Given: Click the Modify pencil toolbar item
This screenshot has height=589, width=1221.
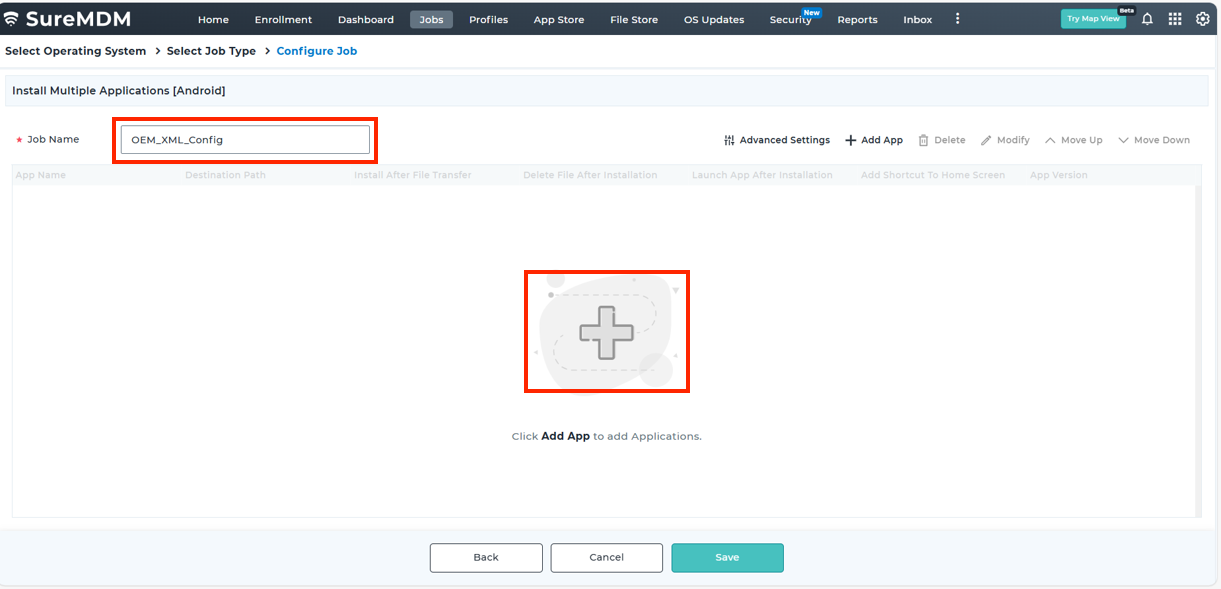Looking at the screenshot, I should click(1005, 140).
